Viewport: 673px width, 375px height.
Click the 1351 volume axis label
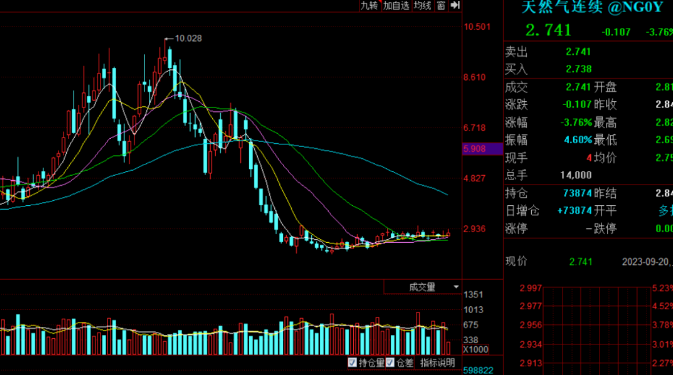pyautogui.click(x=473, y=295)
